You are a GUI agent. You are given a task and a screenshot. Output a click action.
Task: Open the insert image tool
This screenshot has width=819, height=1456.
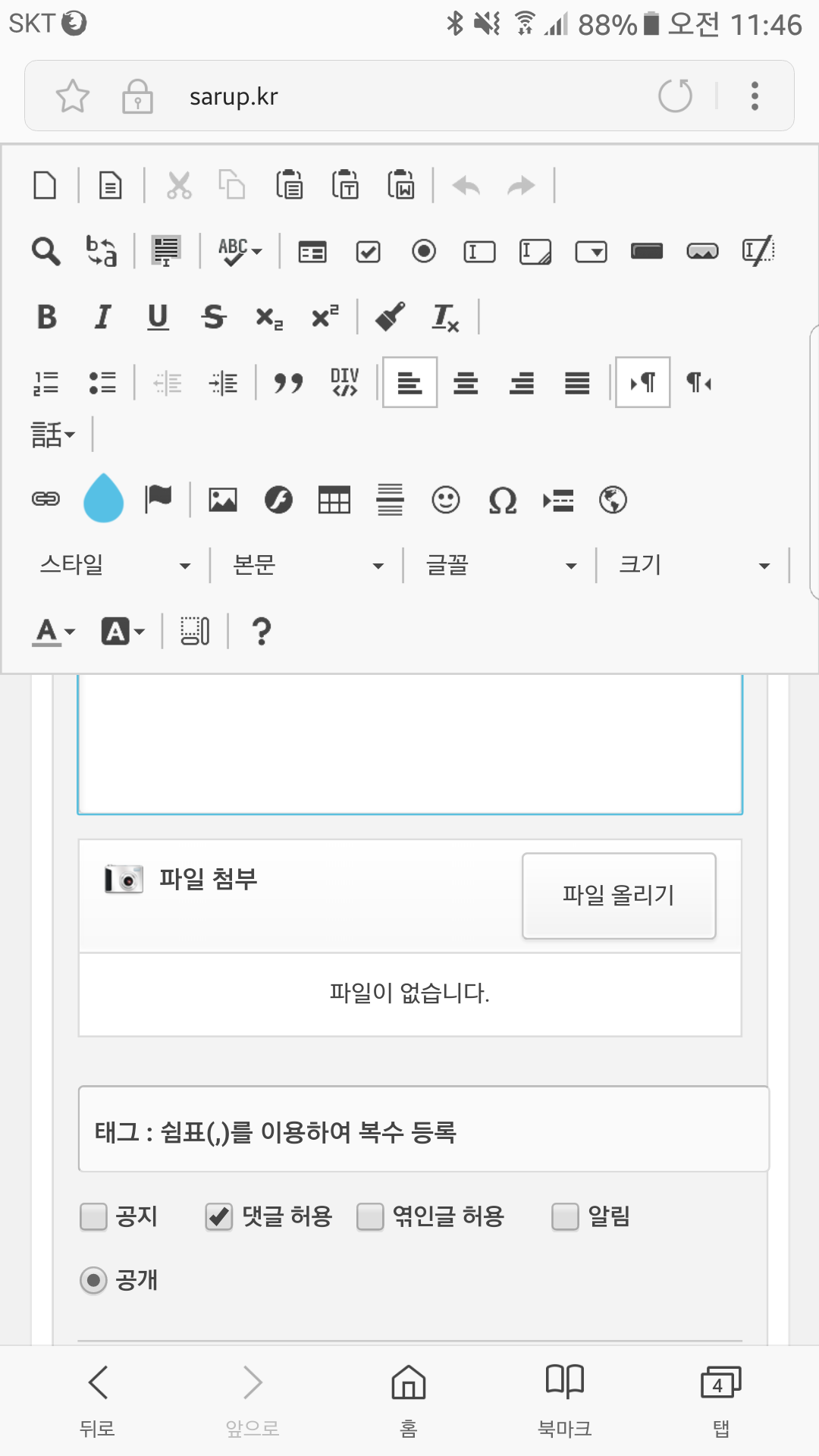pyautogui.click(x=223, y=500)
